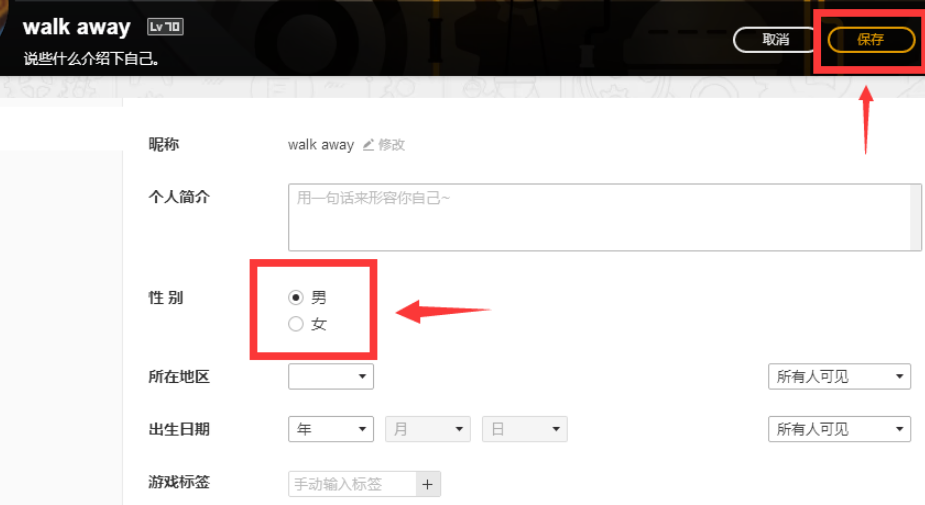This screenshot has width=925, height=505.
Task: Select the 女 (female) radio button
Action: pos(296,324)
